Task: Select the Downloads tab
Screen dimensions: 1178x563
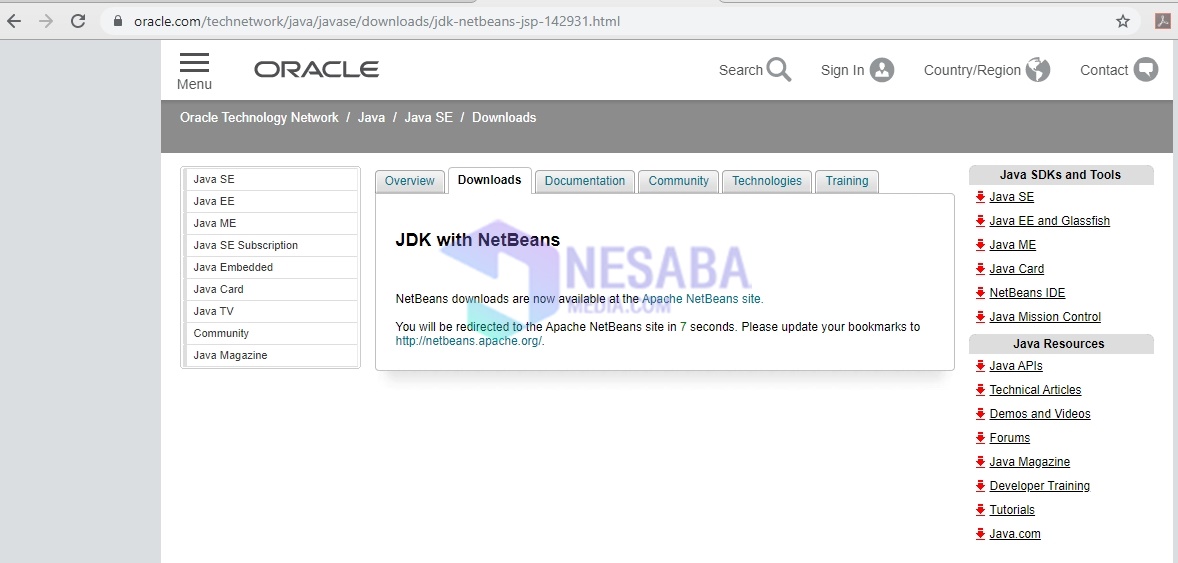Action: (489, 180)
